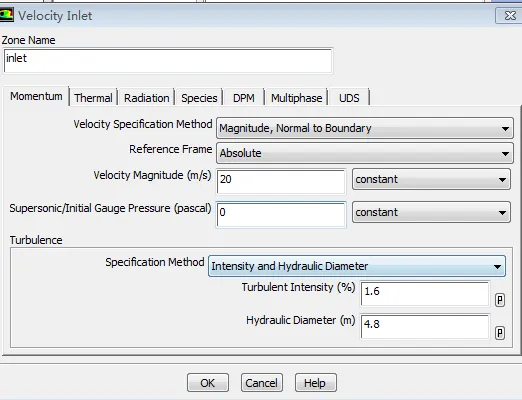
Task: Click the Help button
Action: (315, 383)
